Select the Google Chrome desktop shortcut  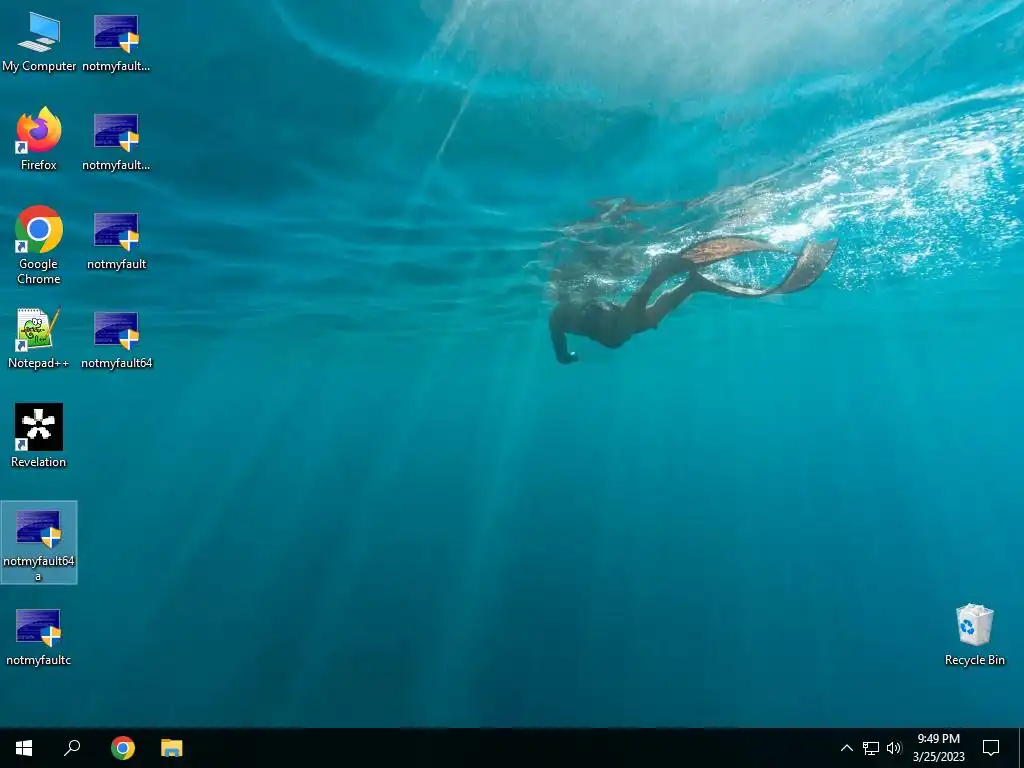pos(39,245)
